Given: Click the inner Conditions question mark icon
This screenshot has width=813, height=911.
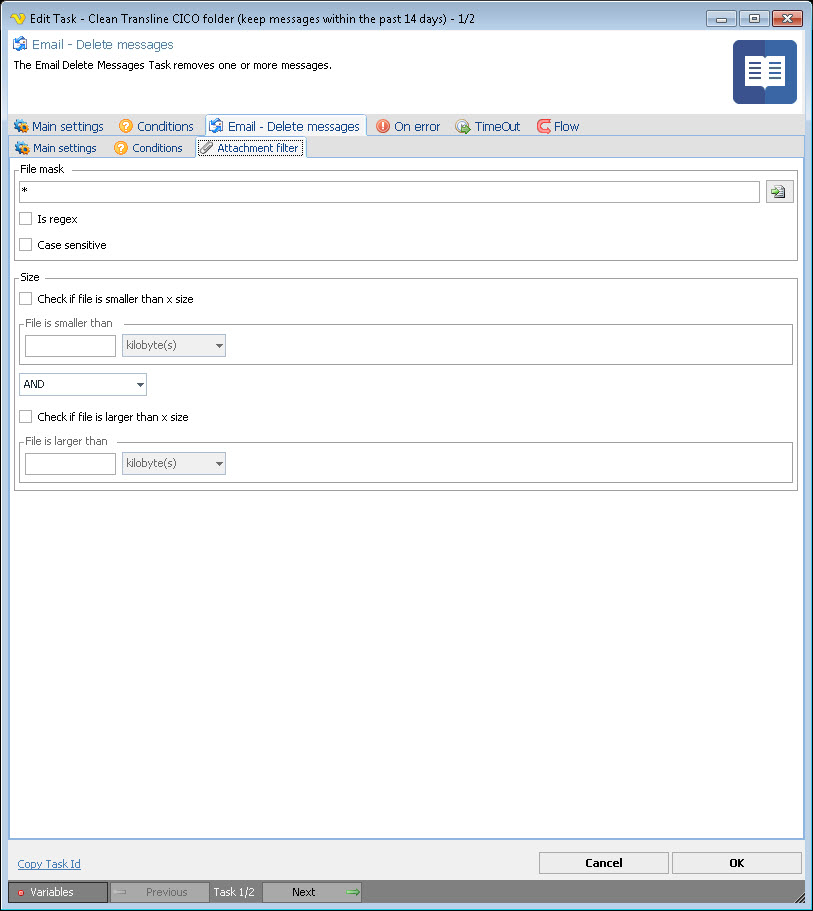Looking at the screenshot, I should click(x=121, y=148).
